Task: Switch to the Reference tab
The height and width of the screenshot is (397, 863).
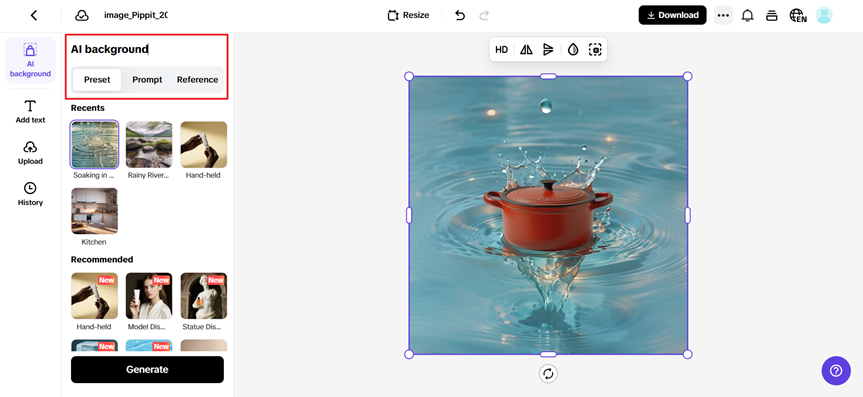Action: click(198, 79)
